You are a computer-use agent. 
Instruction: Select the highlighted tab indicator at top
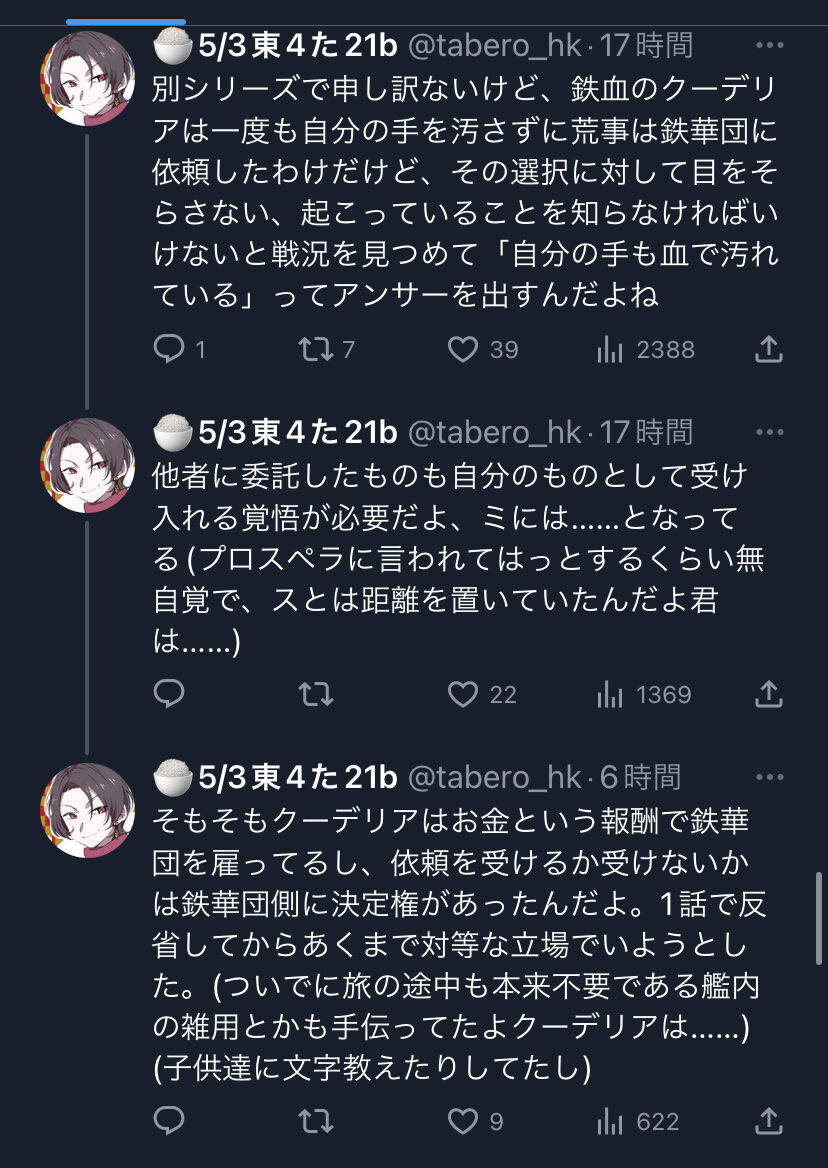tap(126, 22)
